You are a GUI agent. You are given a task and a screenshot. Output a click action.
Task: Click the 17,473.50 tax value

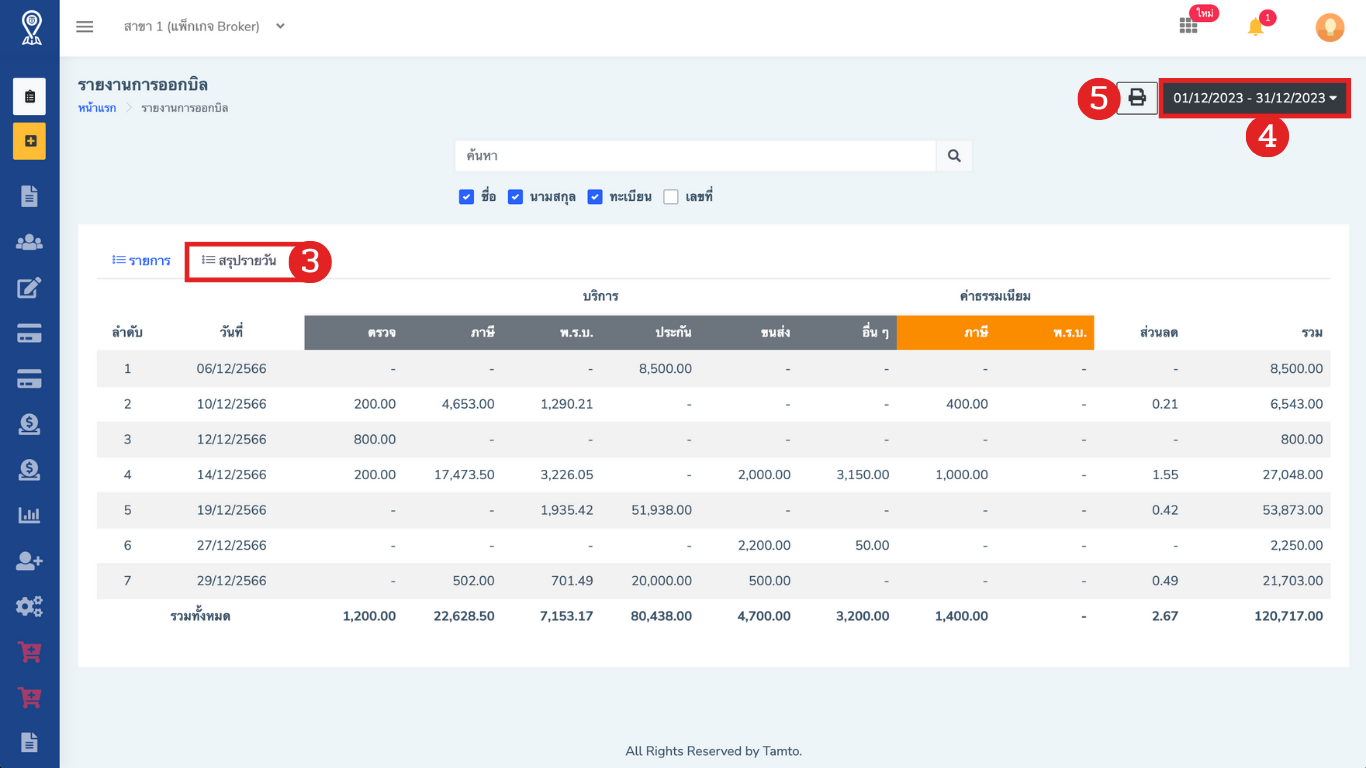pyautogui.click(x=464, y=475)
